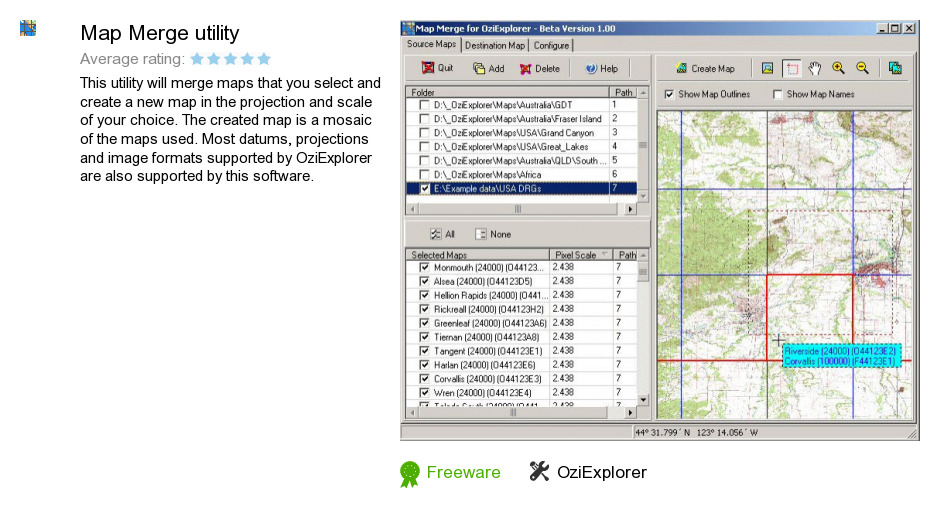Close the Map Merge window
This screenshot has height=518, width=940.
point(909,28)
